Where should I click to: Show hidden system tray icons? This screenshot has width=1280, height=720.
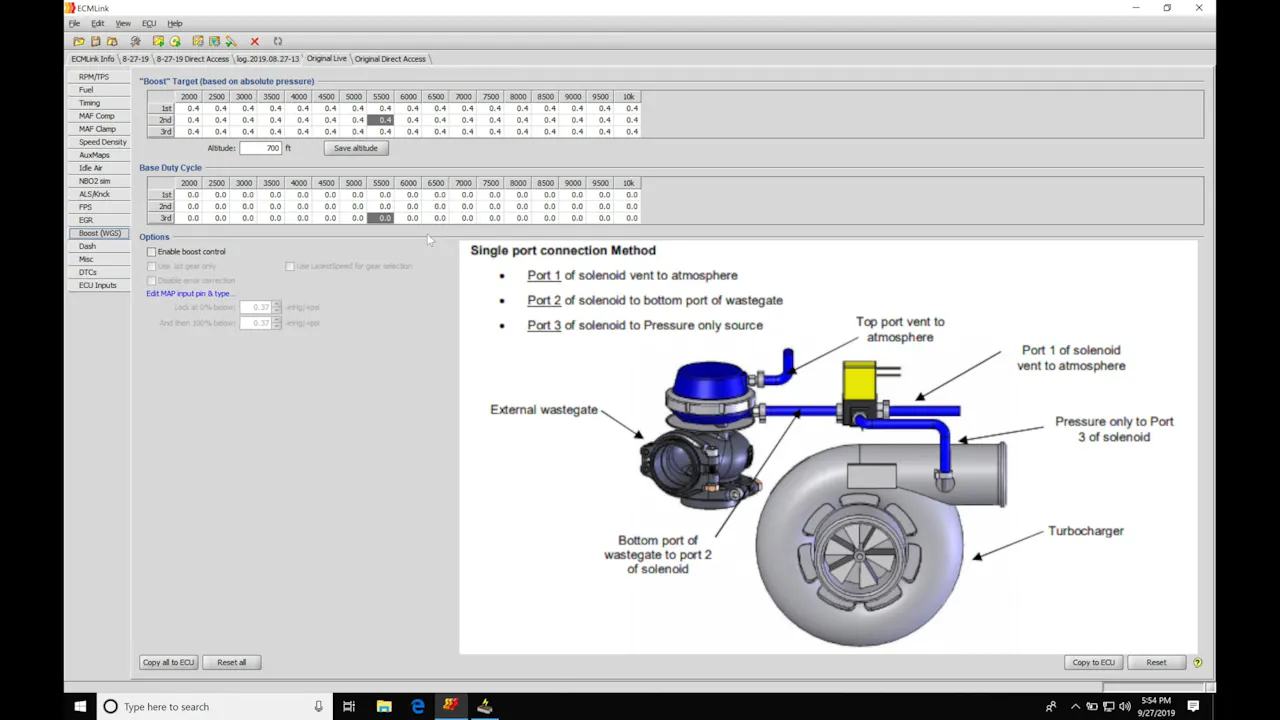(x=1075, y=707)
